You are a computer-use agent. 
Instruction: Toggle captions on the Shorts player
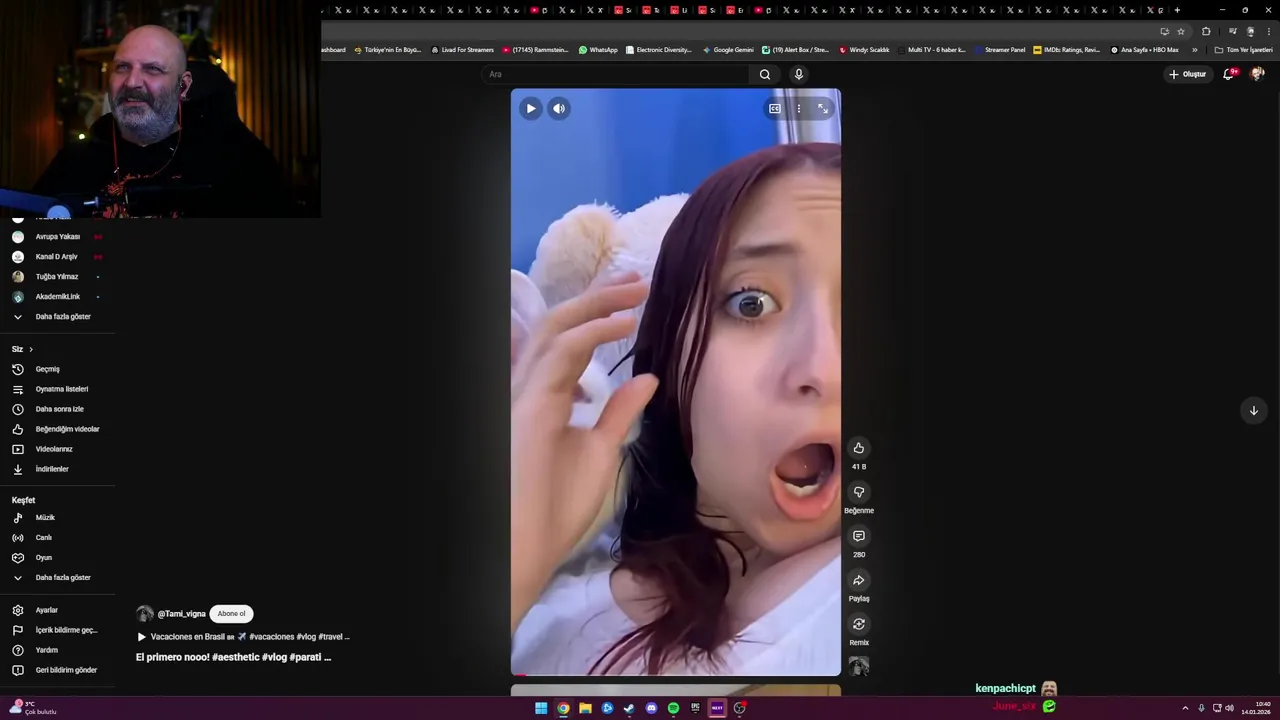click(775, 109)
